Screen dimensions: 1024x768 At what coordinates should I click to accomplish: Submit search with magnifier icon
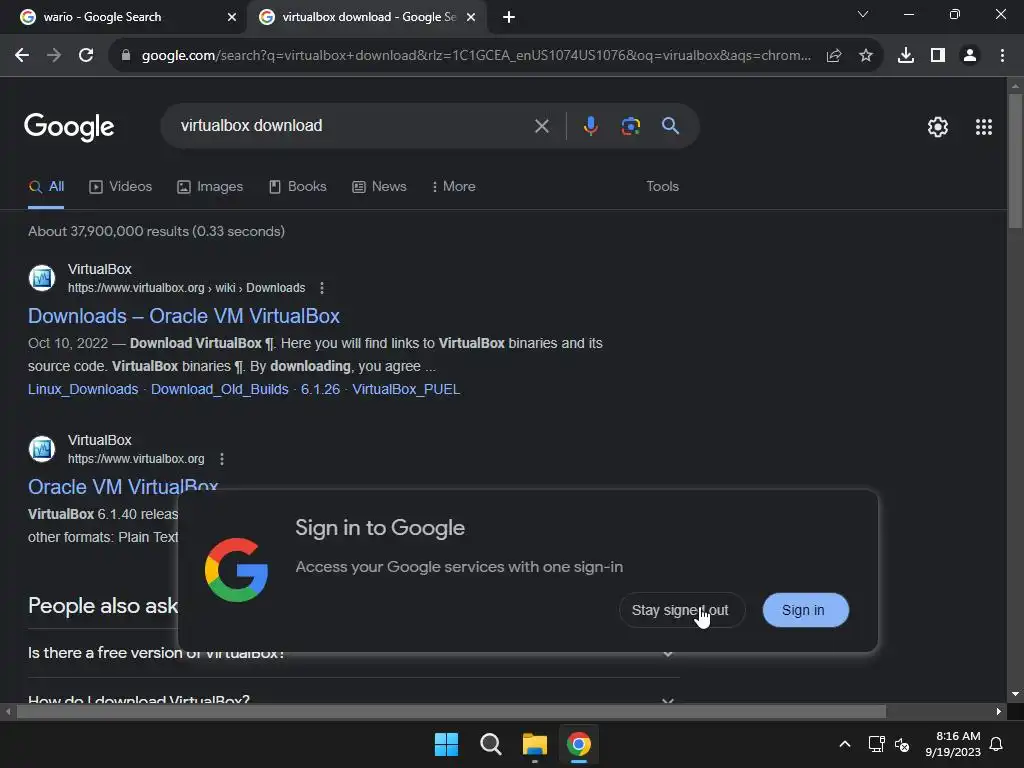671,125
